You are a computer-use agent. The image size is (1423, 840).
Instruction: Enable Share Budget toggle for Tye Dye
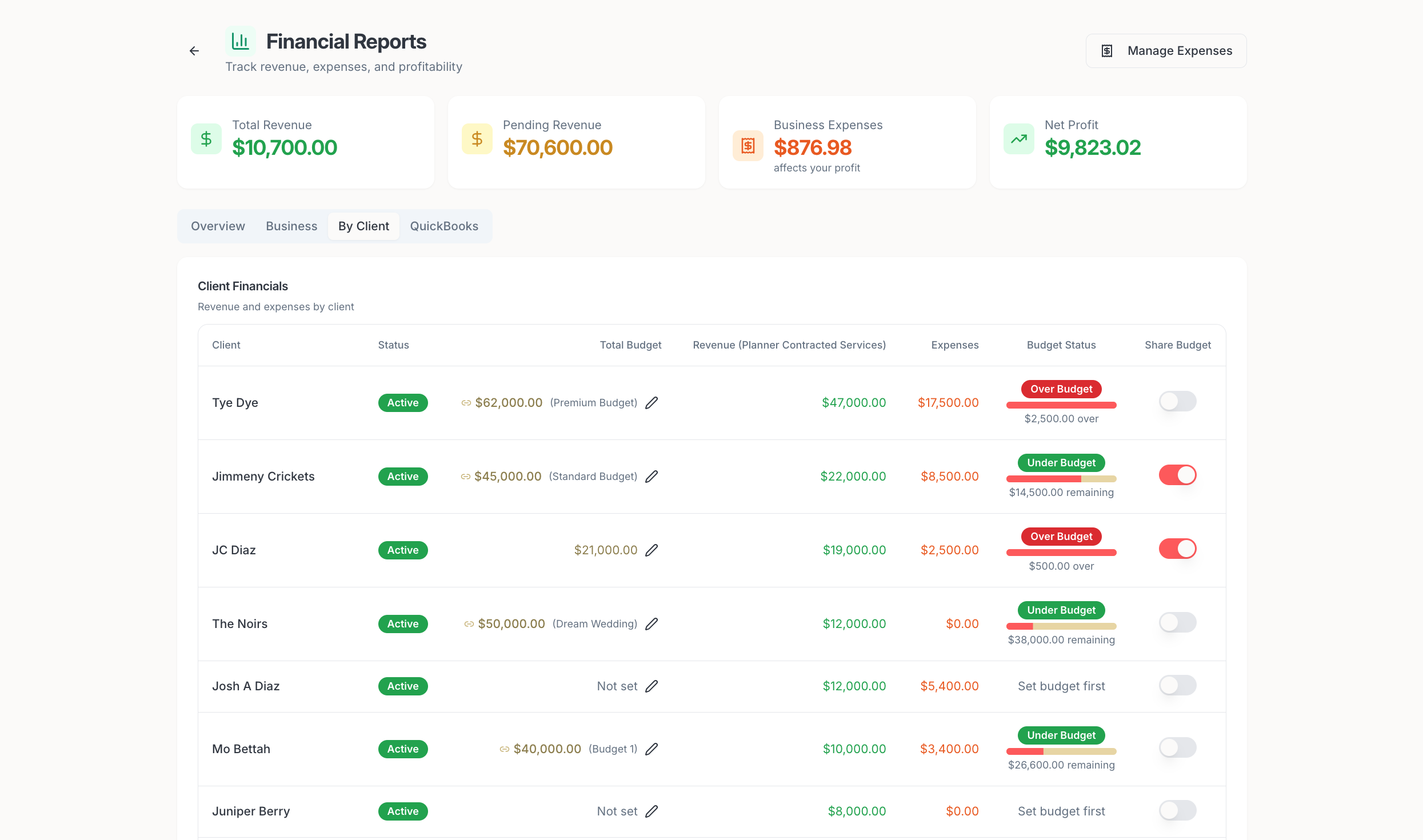pos(1177,401)
